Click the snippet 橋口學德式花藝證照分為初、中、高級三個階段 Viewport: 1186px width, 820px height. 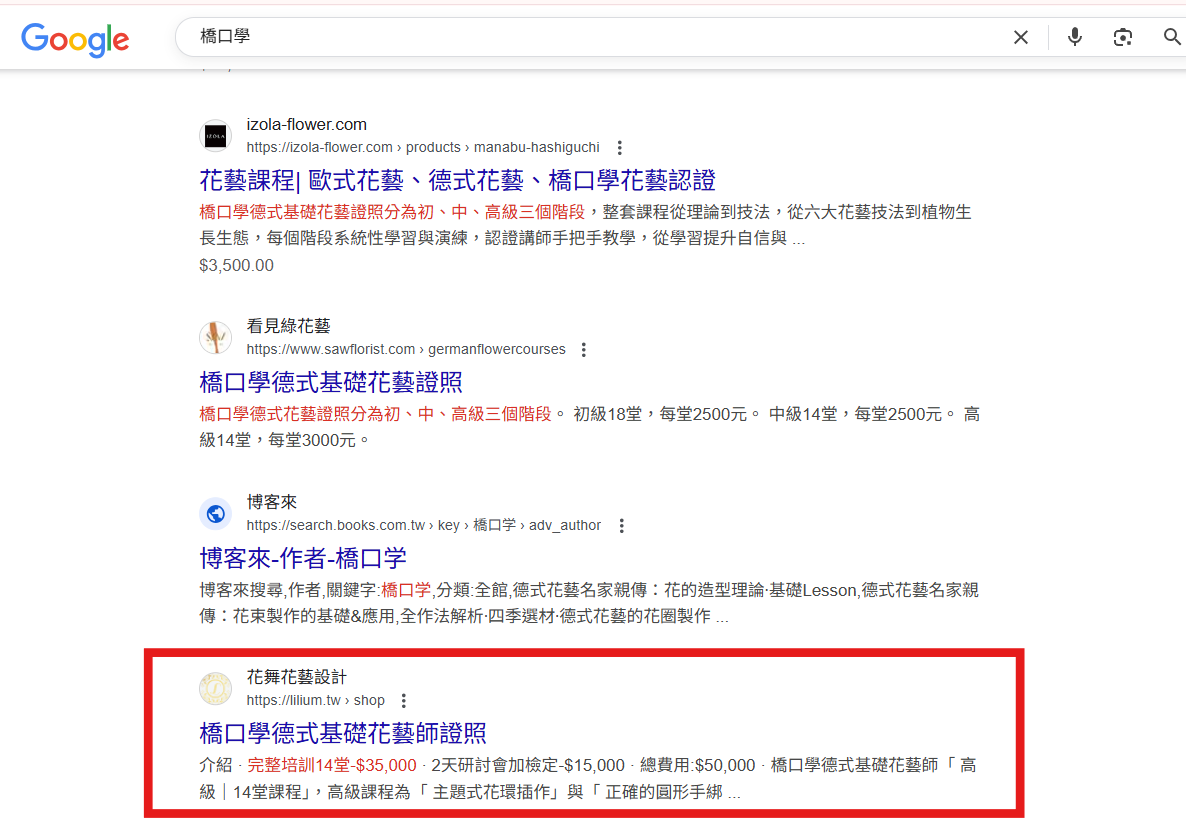coord(375,414)
